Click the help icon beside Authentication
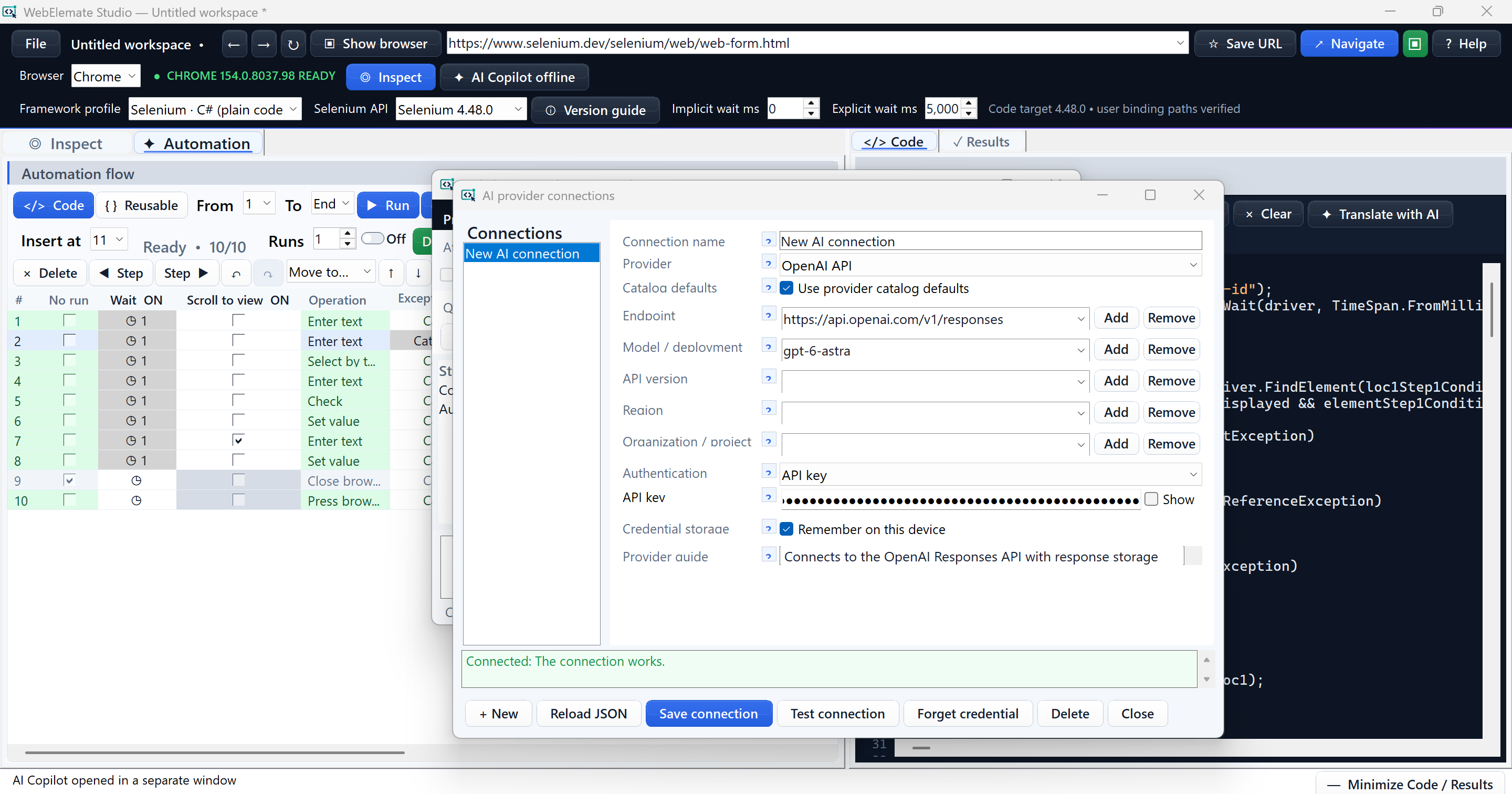The width and height of the screenshot is (1512, 794). point(768,472)
